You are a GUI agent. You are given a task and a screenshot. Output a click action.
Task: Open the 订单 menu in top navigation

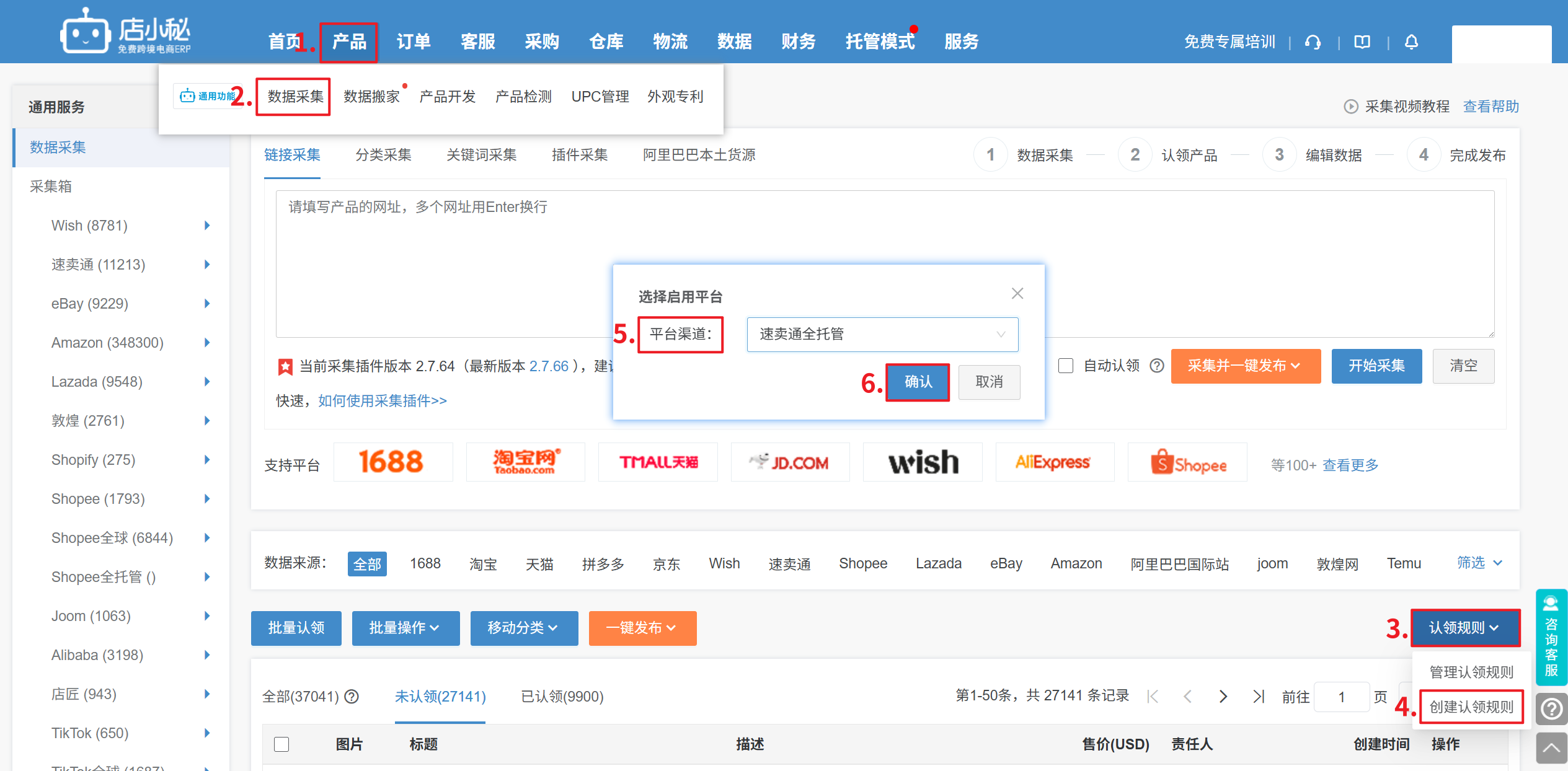tap(414, 42)
